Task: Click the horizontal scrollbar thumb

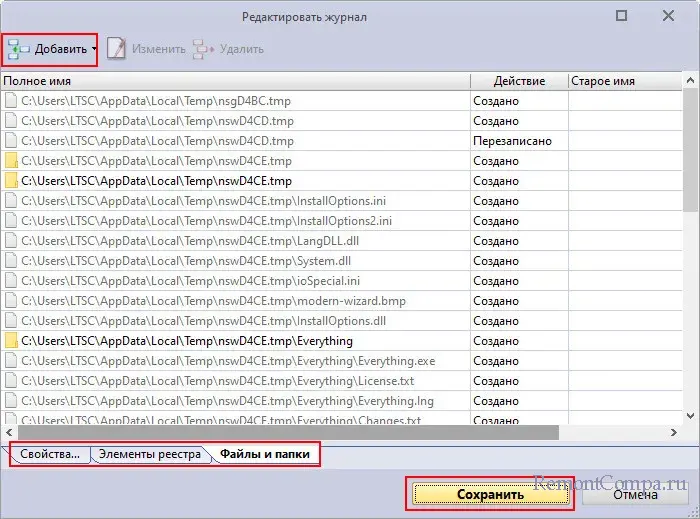Action: [280, 433]
